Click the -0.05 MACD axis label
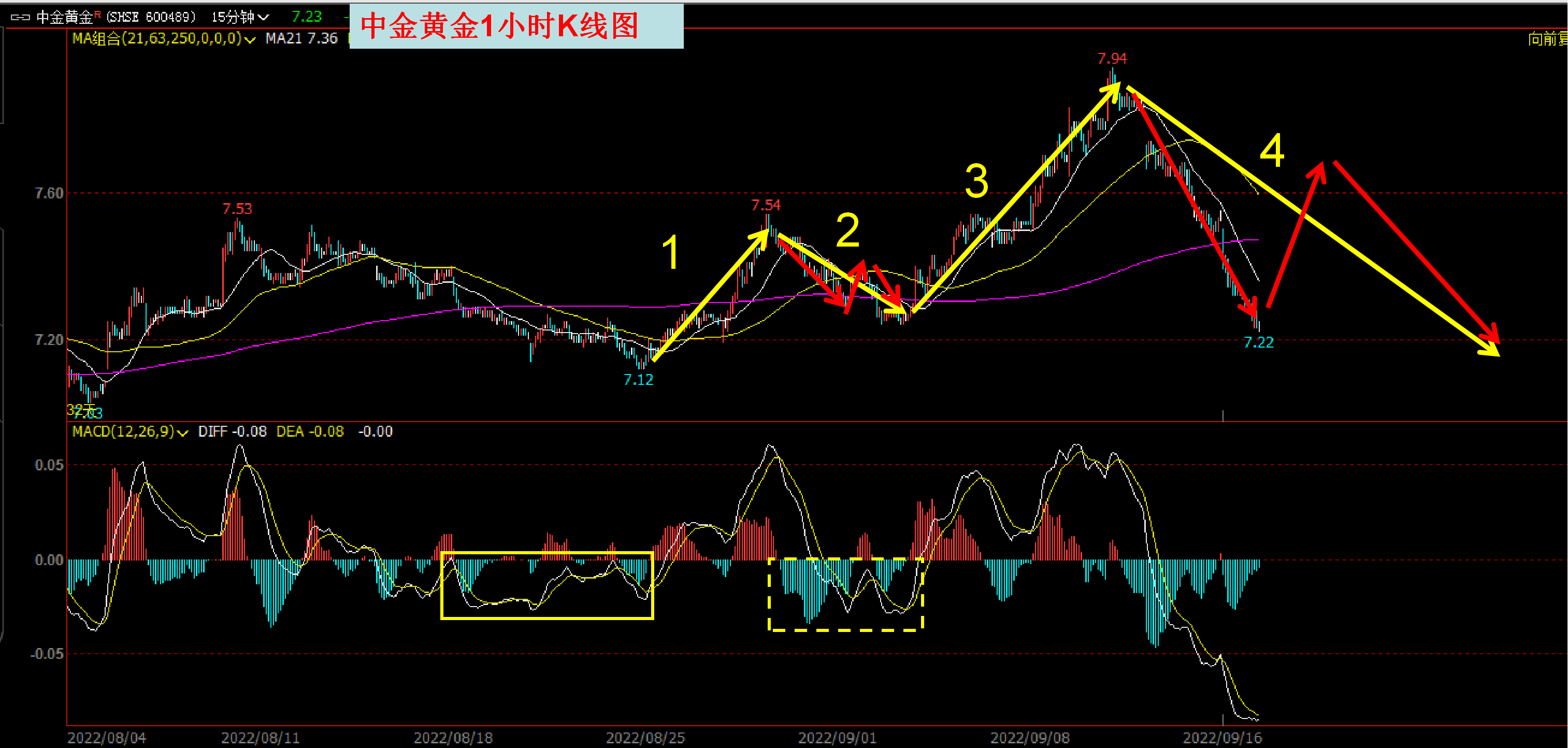Image resolution: width=1568 pixels, height=748 pixels. point(47,654)
